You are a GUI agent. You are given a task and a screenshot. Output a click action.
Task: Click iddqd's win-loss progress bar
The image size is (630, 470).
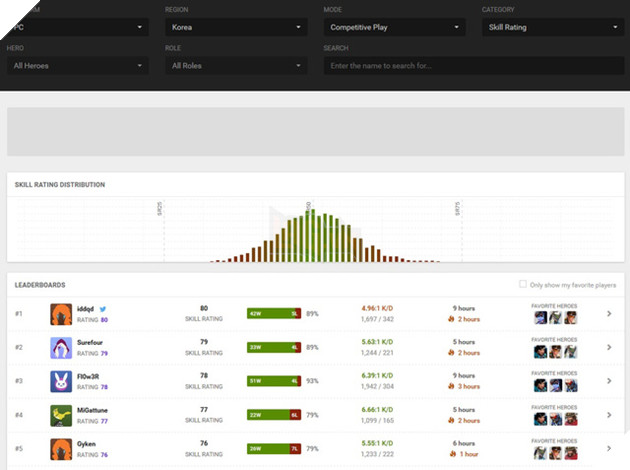tap(274, 314)
